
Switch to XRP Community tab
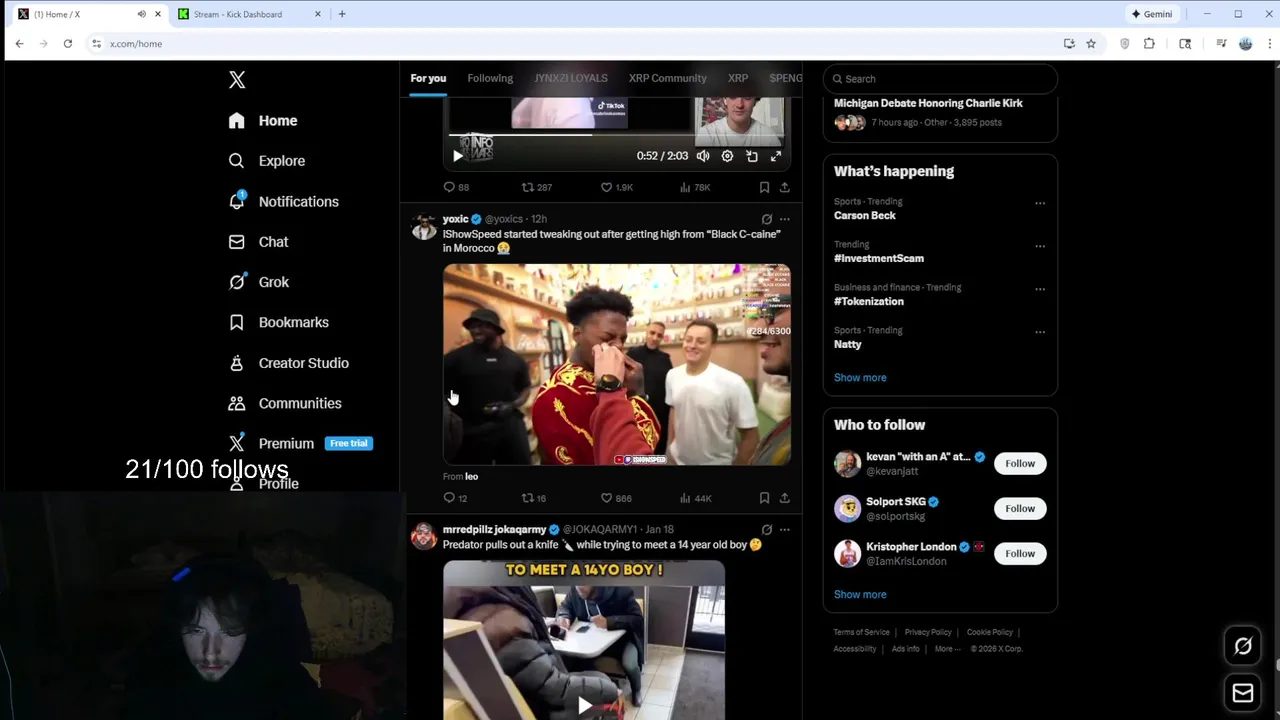point(667,78)
